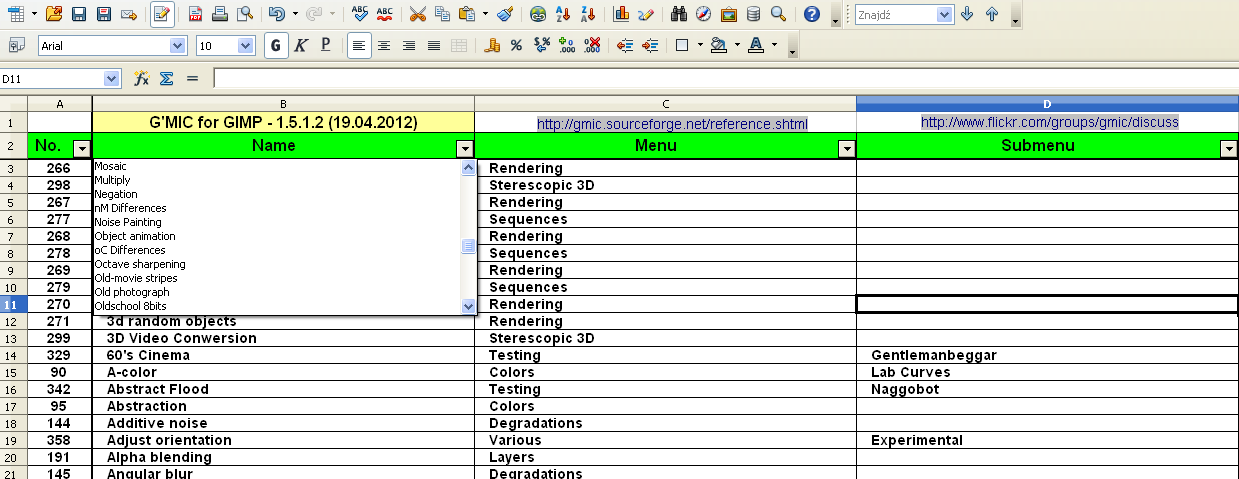Image resolution: width=1239 pixels, height=479 pixels.
Task: Print the file directly
Action: (220, 14)
